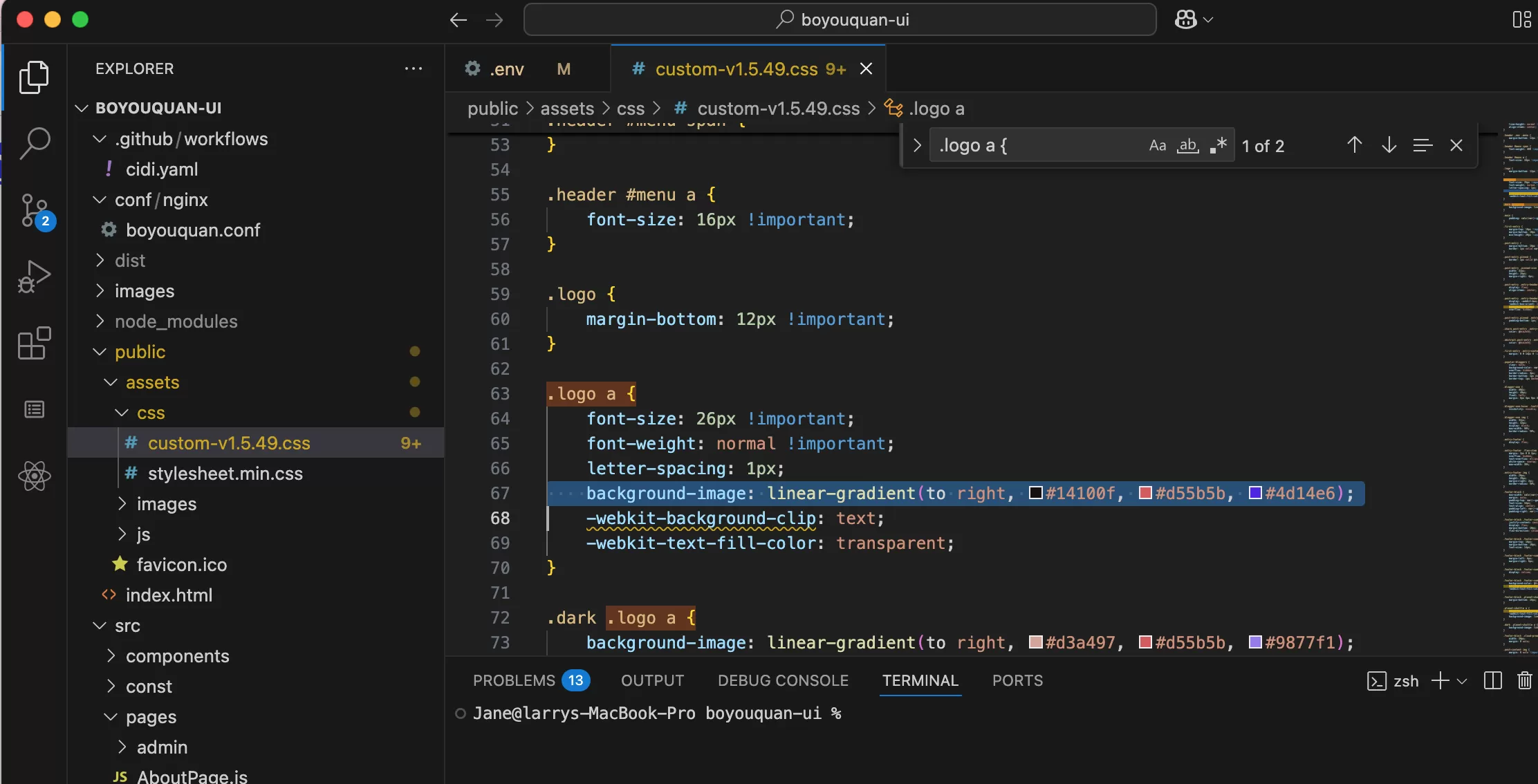The width and height of the screenshot is (1538, 784).
Task: Open the Copilot dropdown chevron in title bar
Action: [x=1208, y=20]
